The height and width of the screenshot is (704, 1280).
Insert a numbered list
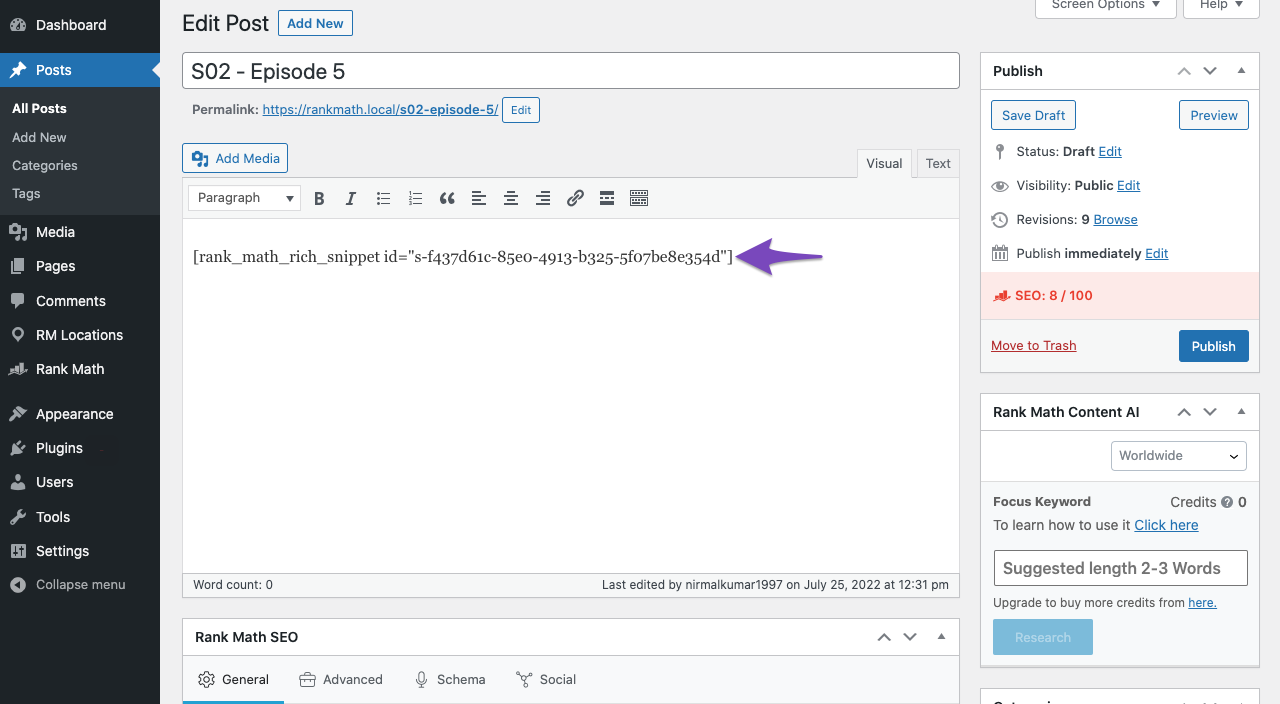[415, 198]
